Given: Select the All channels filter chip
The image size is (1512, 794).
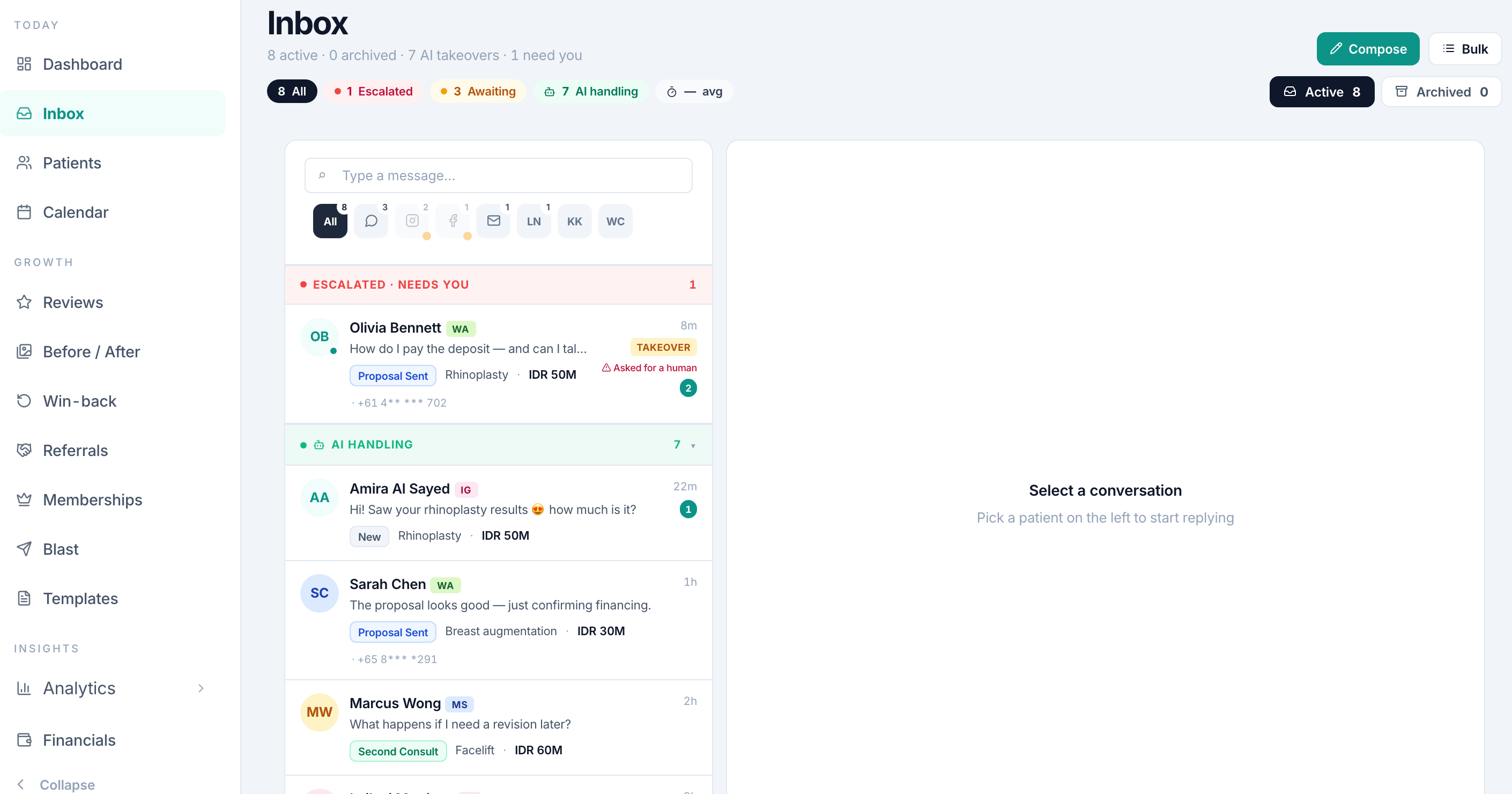Looking at the screenshot, I should point(330,222).
